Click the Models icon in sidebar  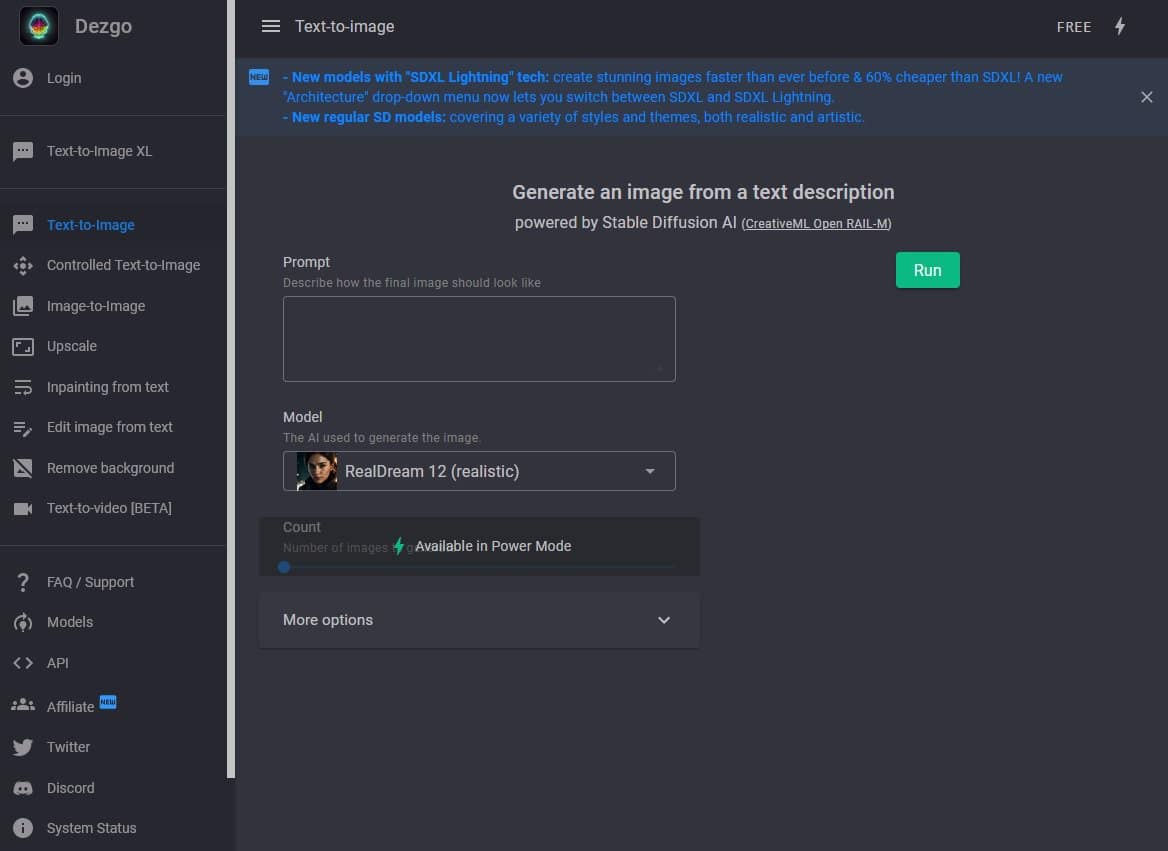[x=23, y=622]
